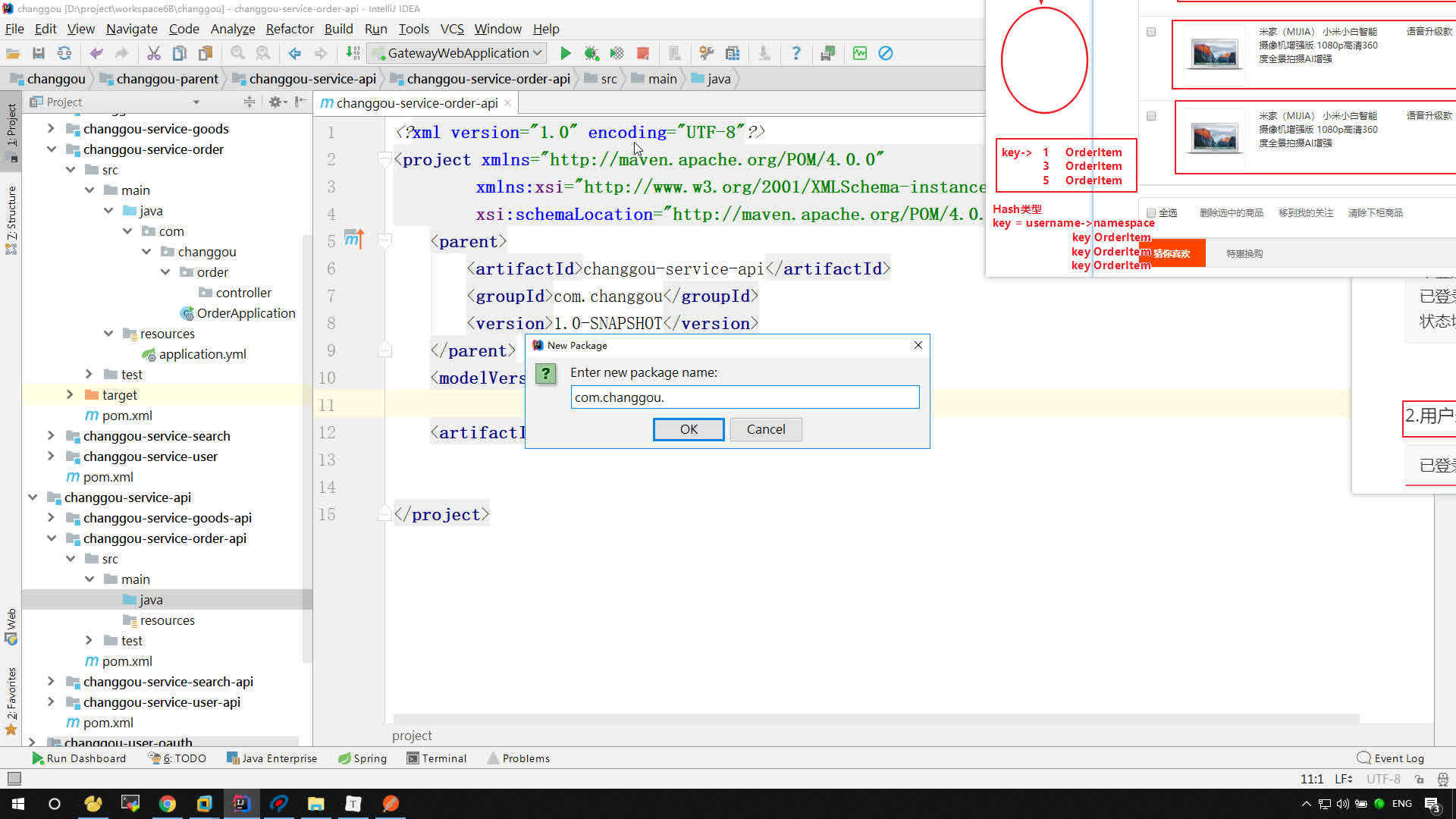Click the Forward navigation arrow icon

[x=321, y=53]
